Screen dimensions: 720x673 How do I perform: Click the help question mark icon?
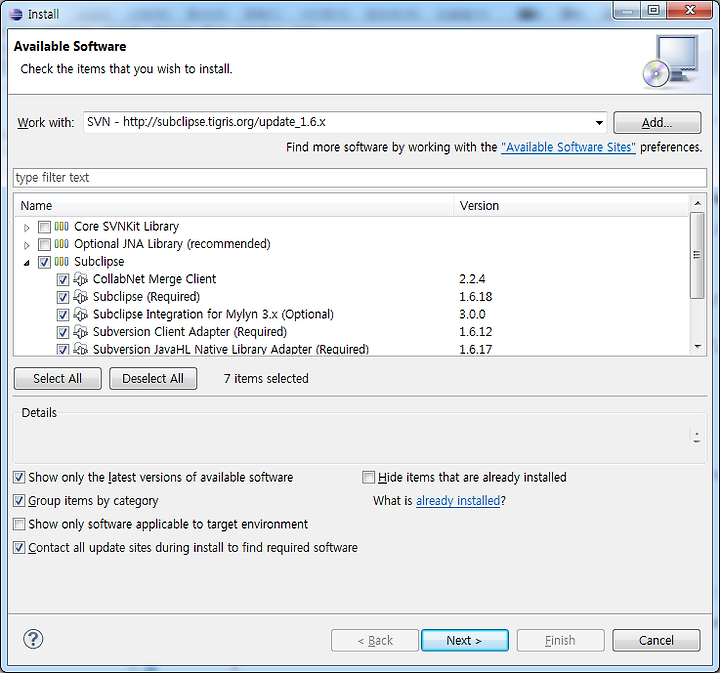pyautogui.click(x=33, y=639)
